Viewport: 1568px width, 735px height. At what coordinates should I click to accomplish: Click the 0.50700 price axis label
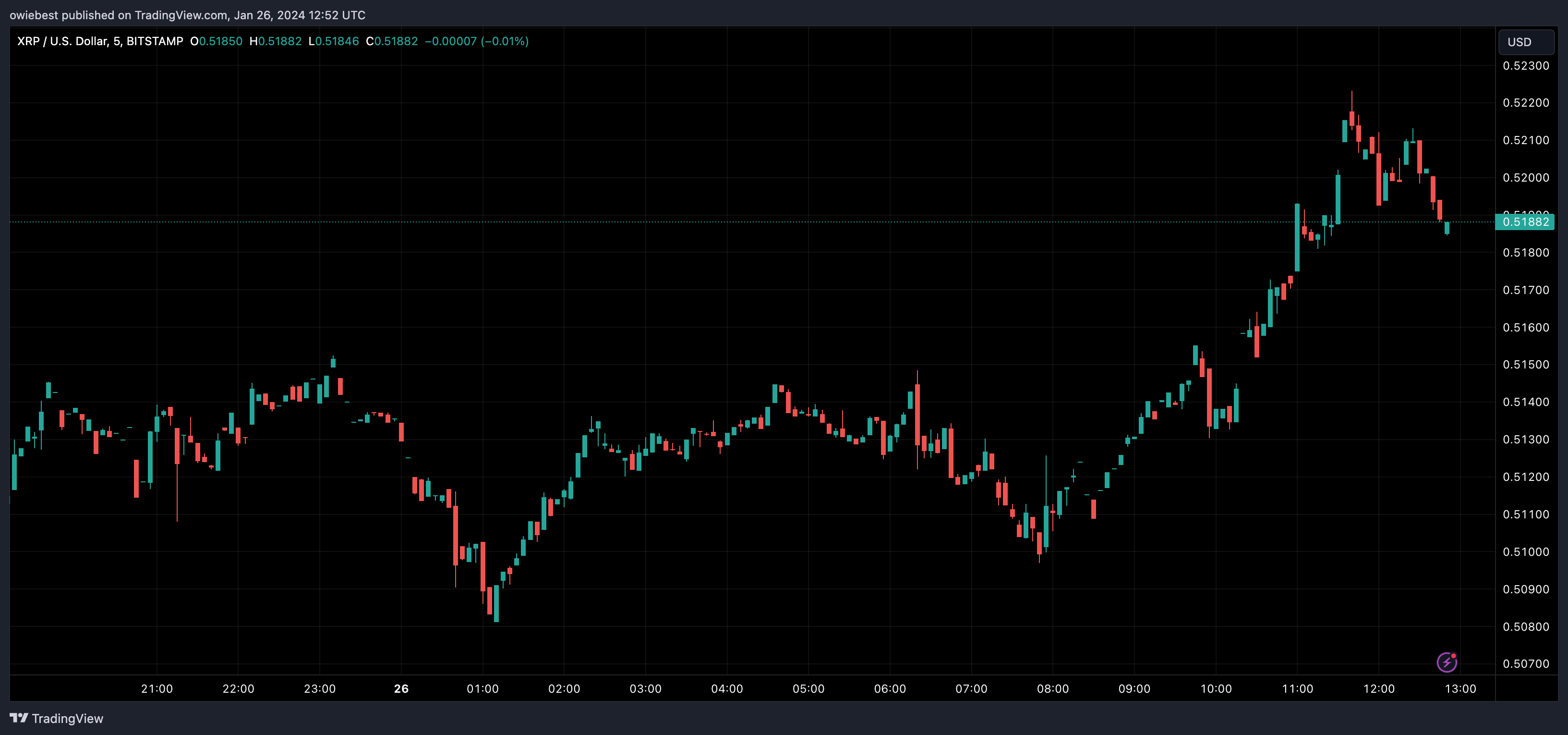tap(1525, 664)
